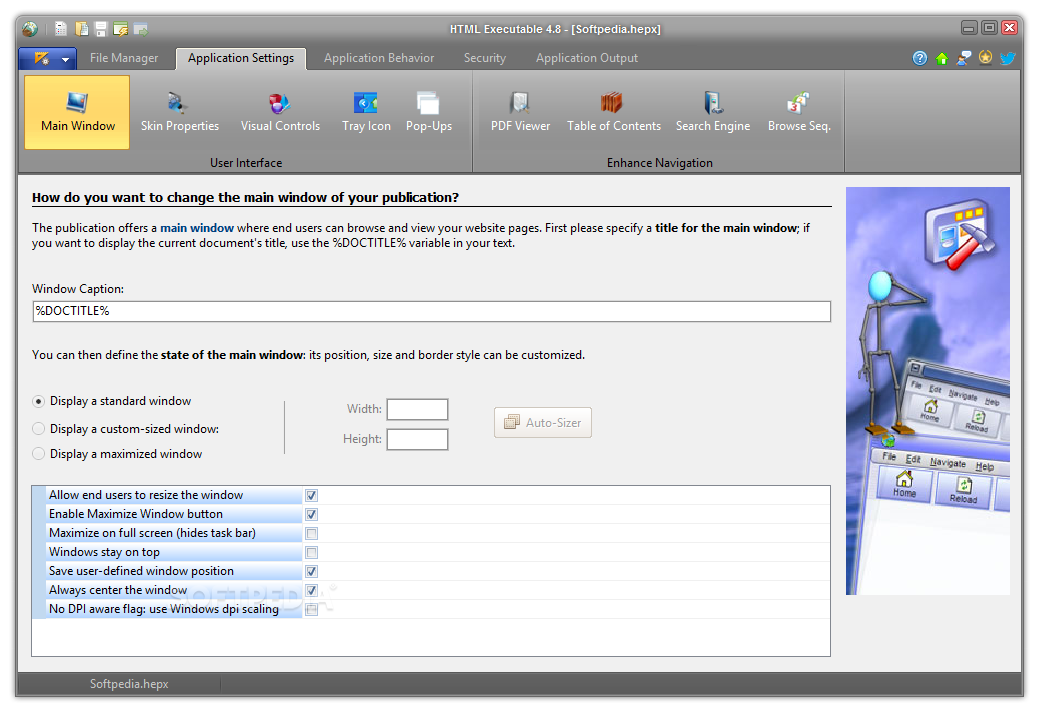Enable No DPI aware flag checkbox

[311, 609]
